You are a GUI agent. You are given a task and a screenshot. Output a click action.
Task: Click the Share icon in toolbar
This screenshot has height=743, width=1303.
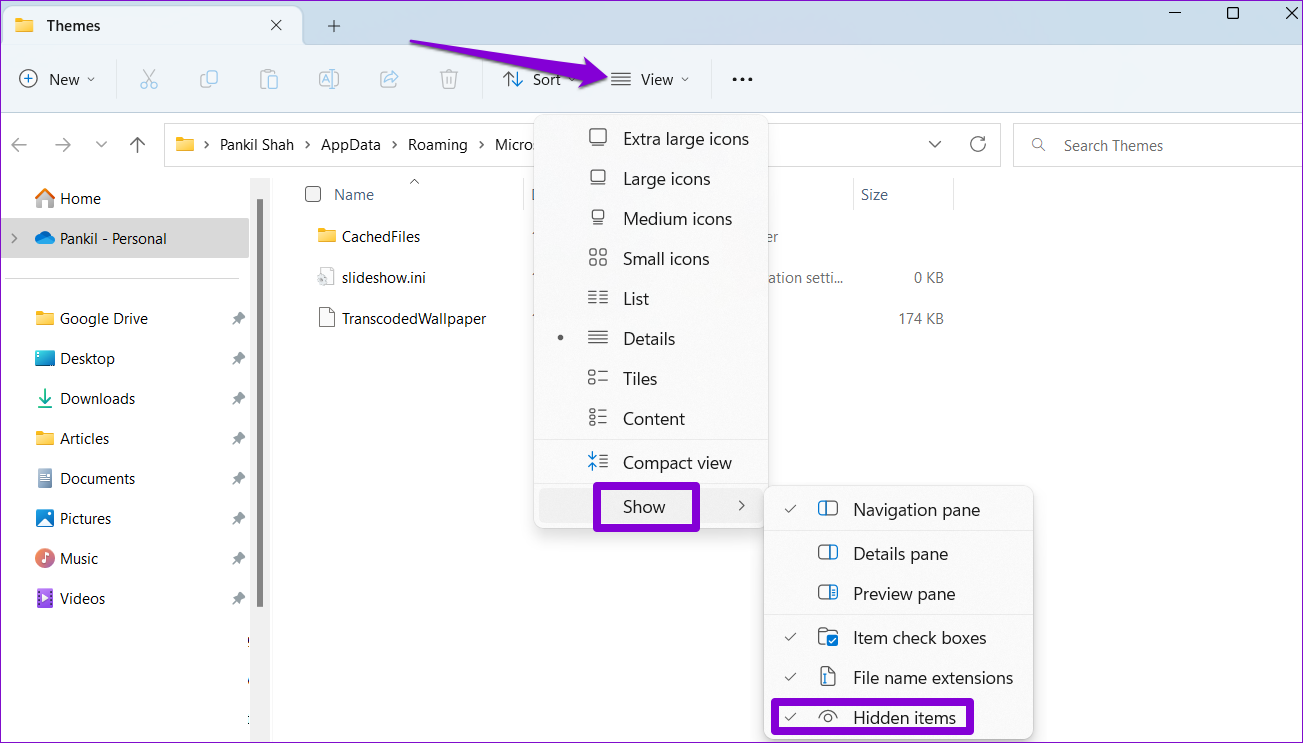(390, 79)
